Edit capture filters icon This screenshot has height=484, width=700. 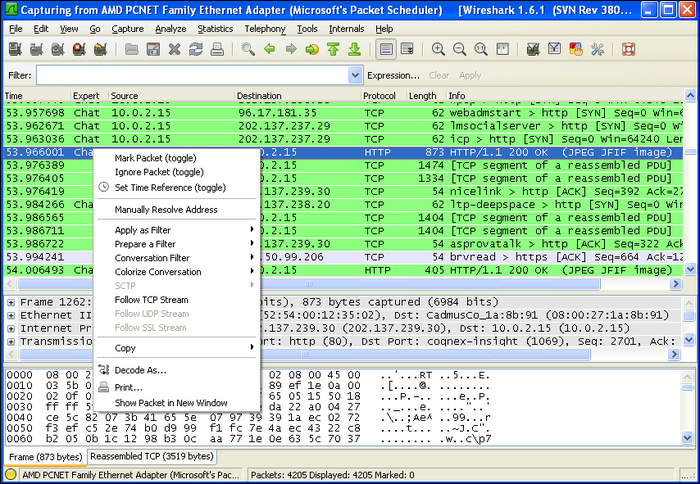click(x=533, y=49)
